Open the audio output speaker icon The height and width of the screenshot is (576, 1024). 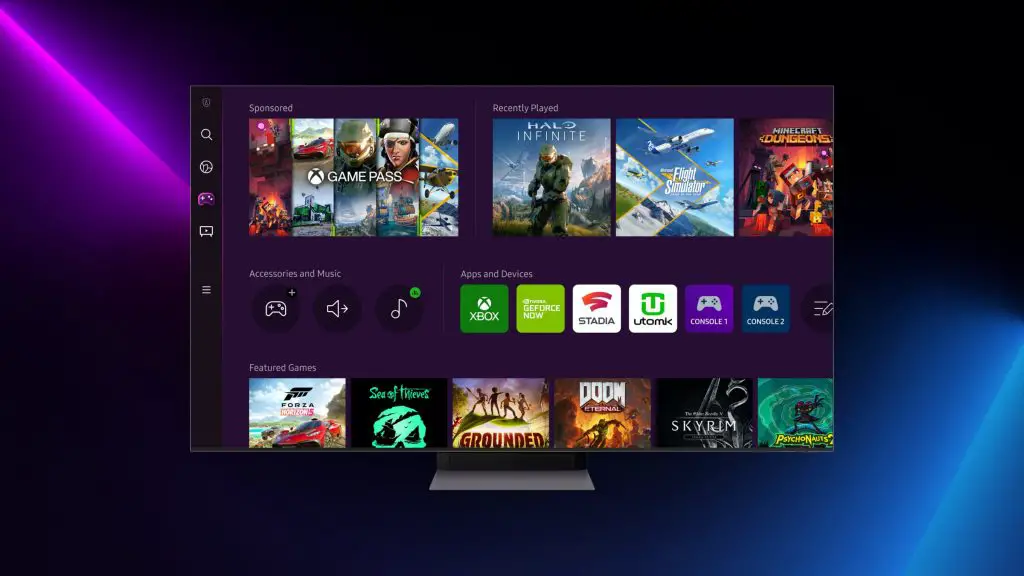point(337,308)
